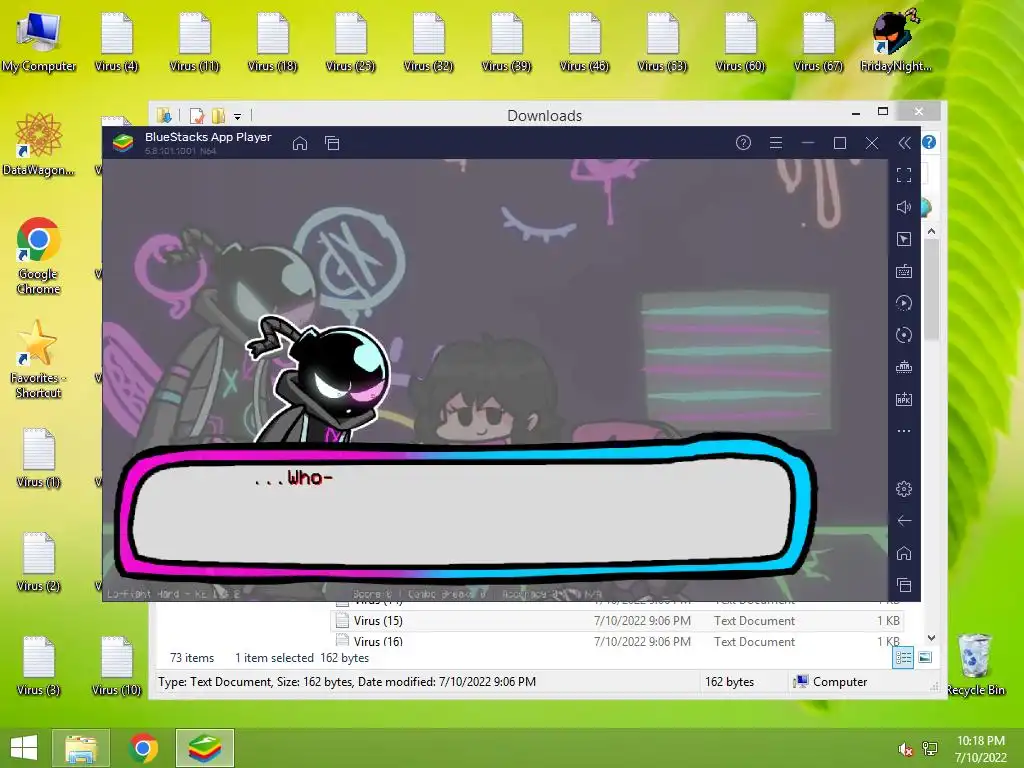Image resolution: width=1024 pixels, height=768 pixels.
Task: Show more BlueStacks sidebar tools (three dots)
Action: point(904,431)
